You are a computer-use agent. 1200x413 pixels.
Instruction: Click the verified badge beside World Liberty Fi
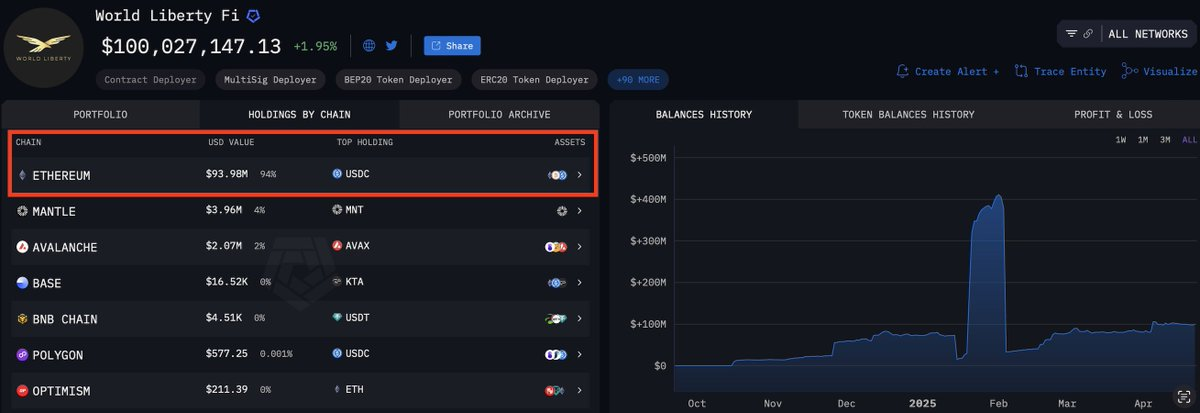(254, 17)
